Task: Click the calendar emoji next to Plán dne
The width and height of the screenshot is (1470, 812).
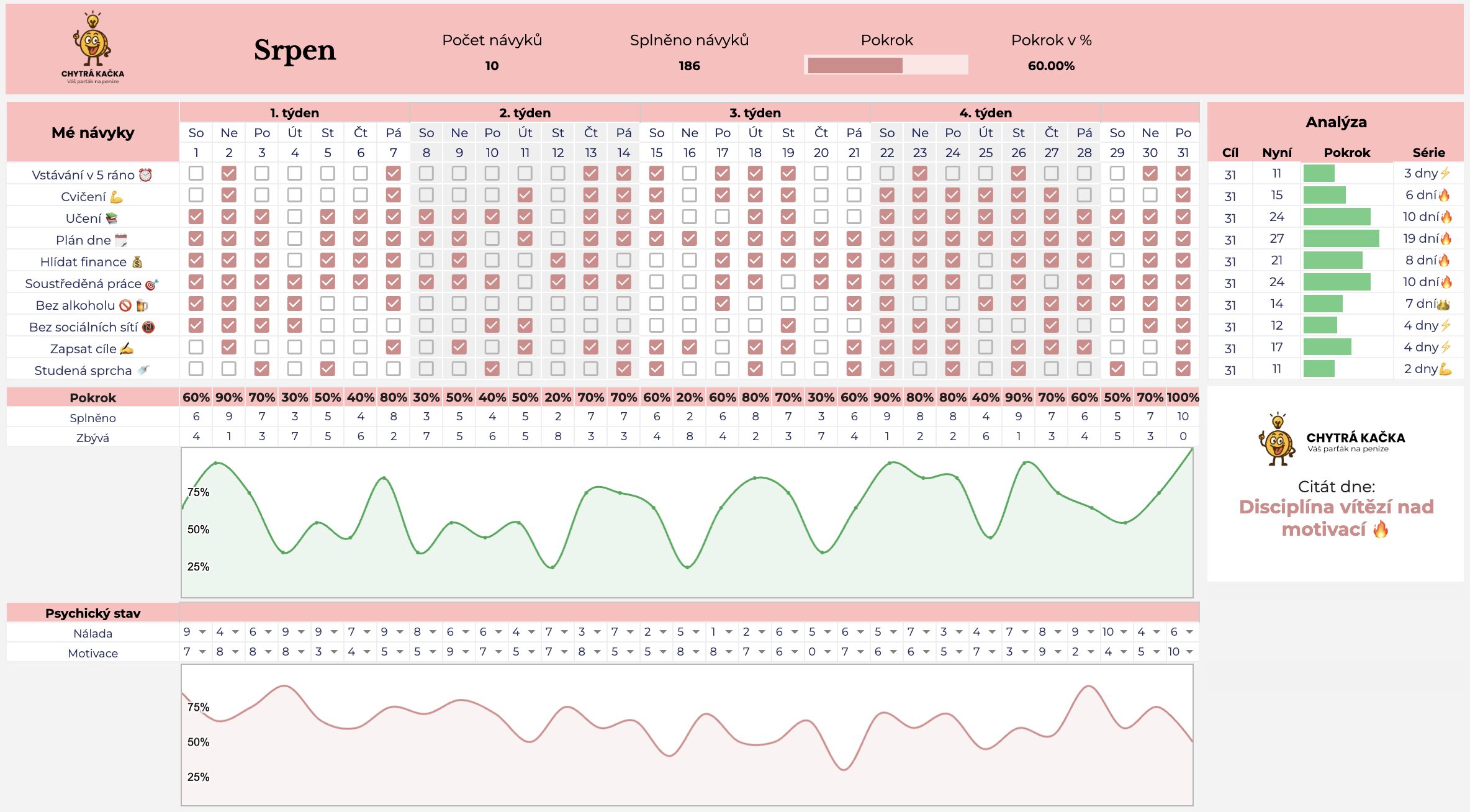Action: click(121, 240)
